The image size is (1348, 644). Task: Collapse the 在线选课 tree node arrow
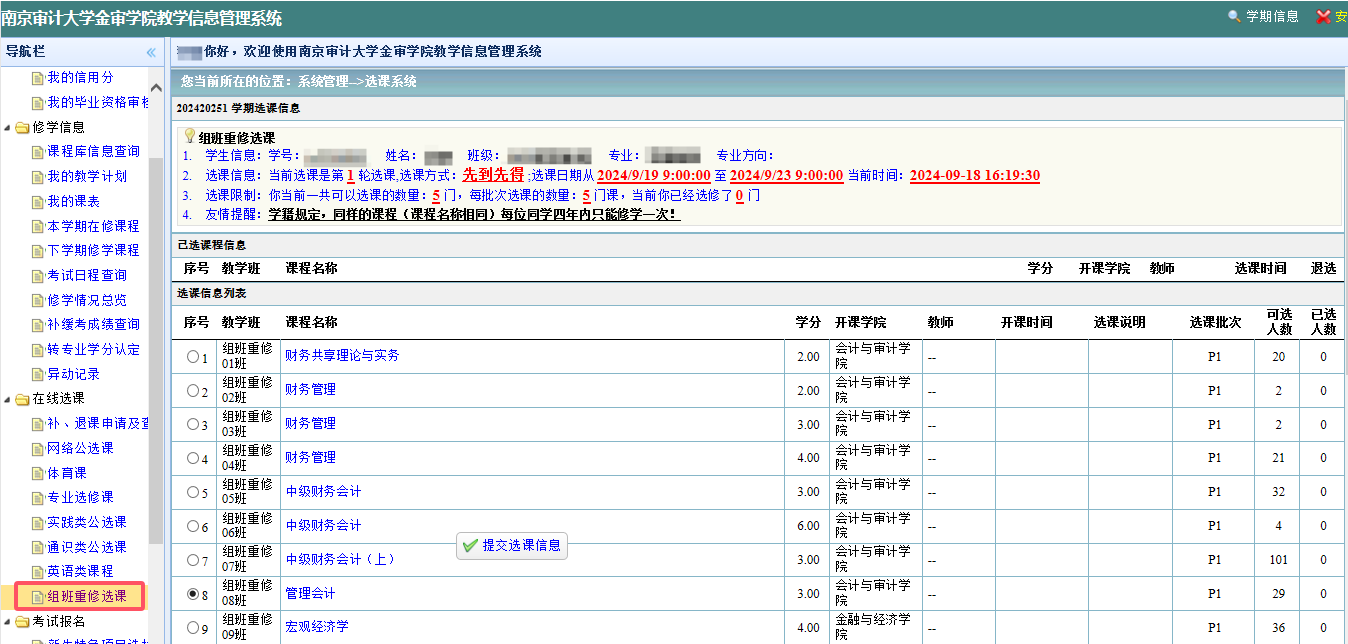(8, 399)
